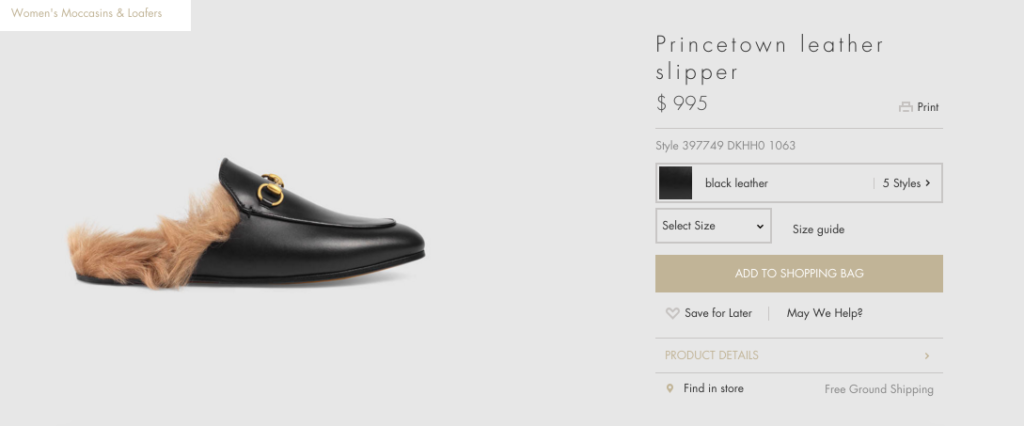This screenshot has height=426, width=1024.
Task: Click the black leather style label
Action: coord(736,184)
